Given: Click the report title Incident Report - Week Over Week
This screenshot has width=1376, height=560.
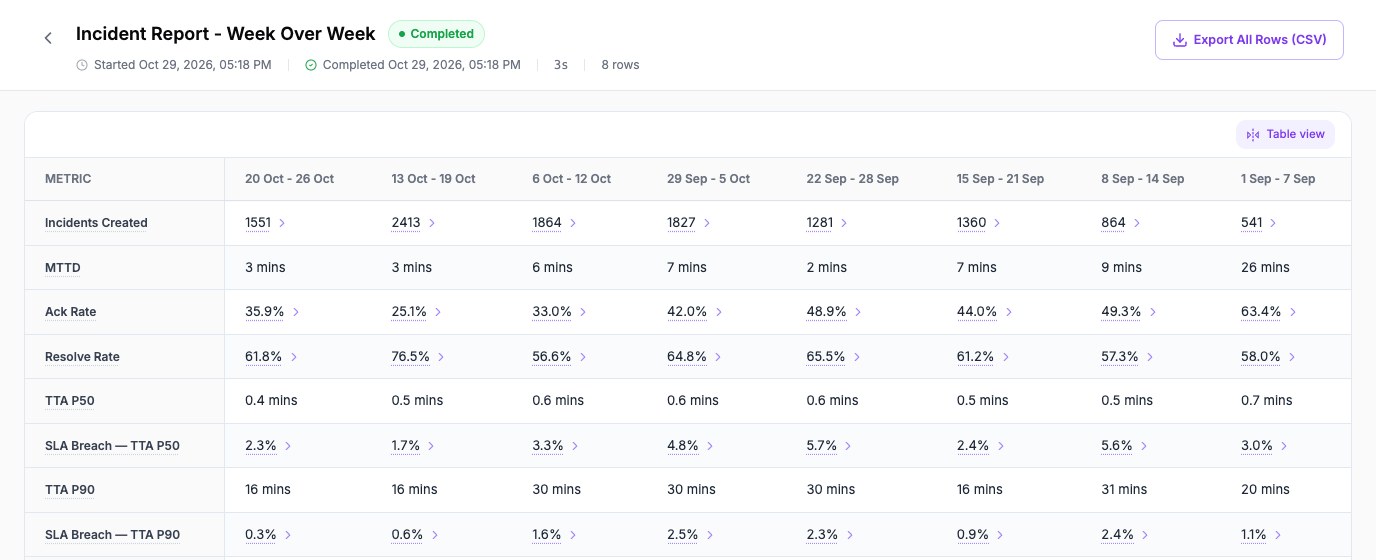Looking at the screenshot, I should tap(226, 34).
